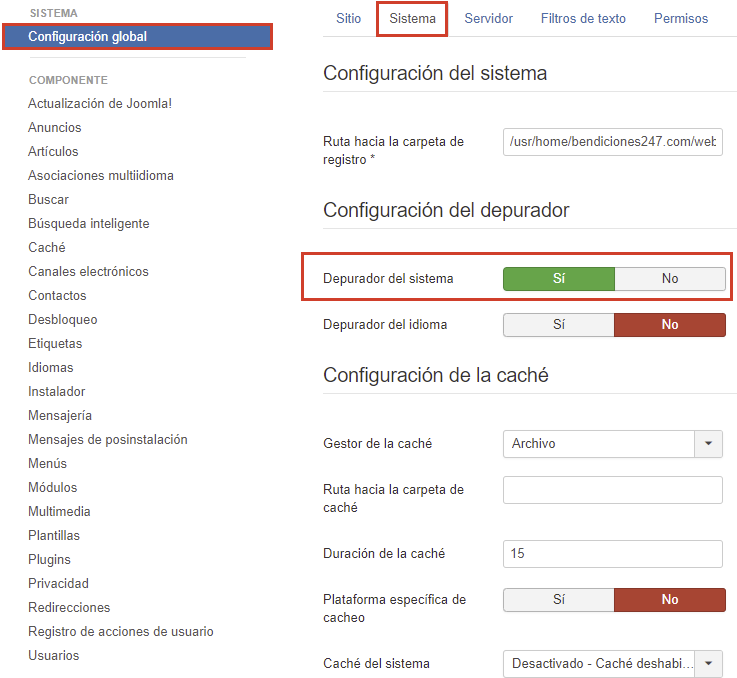Image resolution: width=737 pixels, height=678 pixels.
Task: Click the Ruta hacia la carpeta de registro field
Action: click(x=612, y=143)
